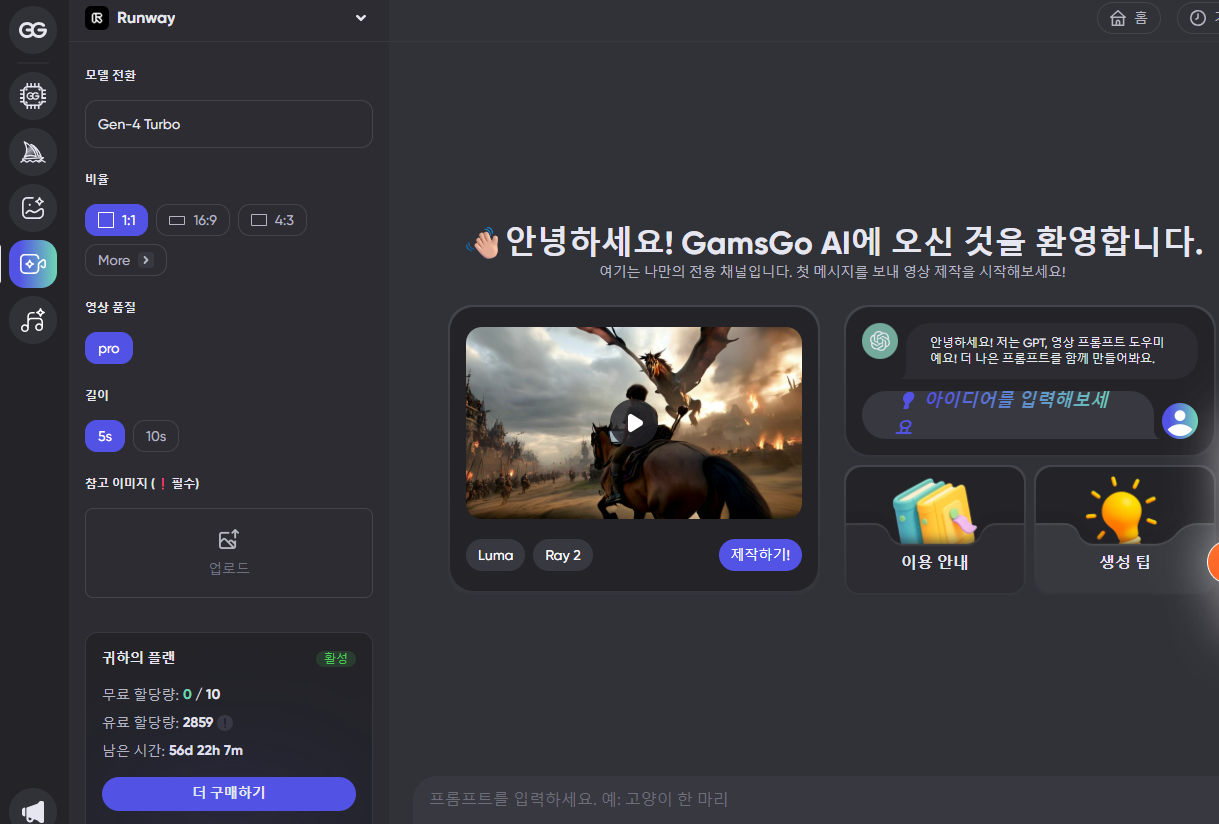The image size is (1219, 824).
Task: Click the 아이디어를 입력해보세요 idea field
Action: click(x=1010, y=414)
